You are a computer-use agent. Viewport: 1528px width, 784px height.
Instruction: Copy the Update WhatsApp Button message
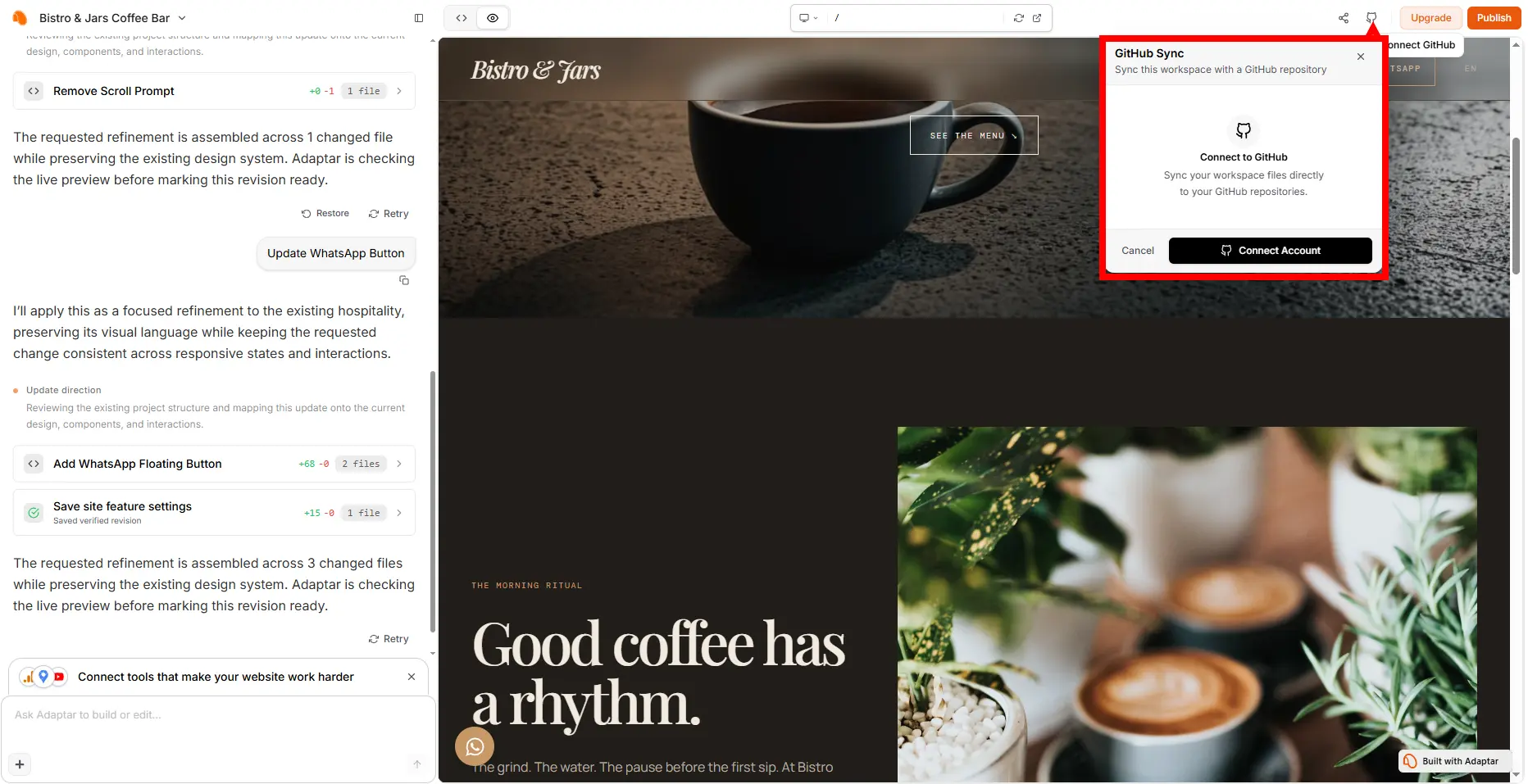404,280
